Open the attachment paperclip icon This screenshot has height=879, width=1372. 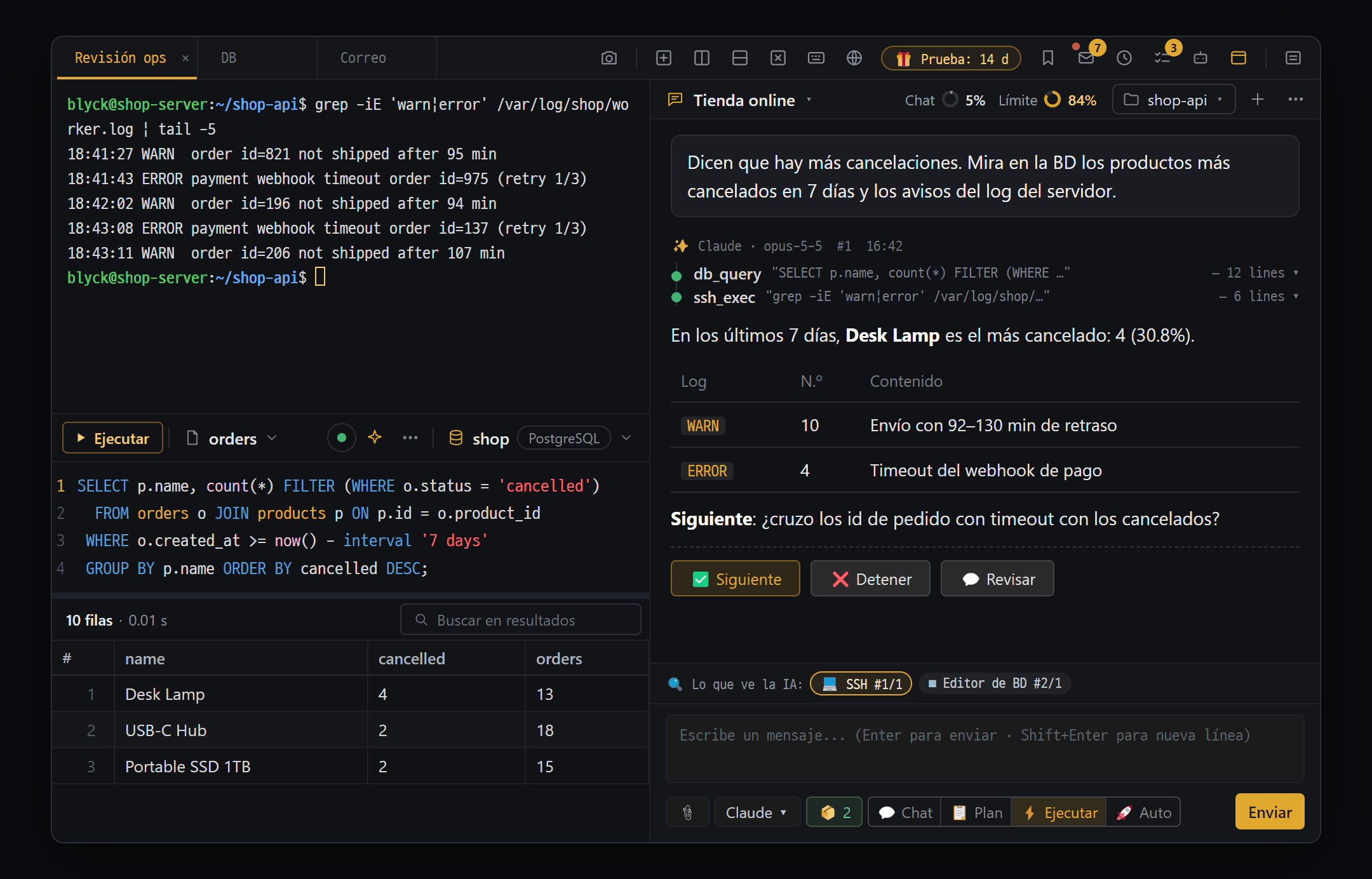687,812
